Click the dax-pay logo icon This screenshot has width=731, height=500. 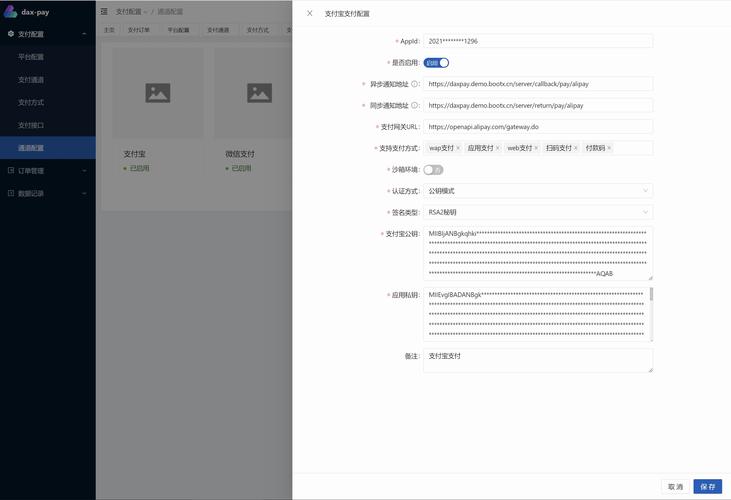[10, 12]
